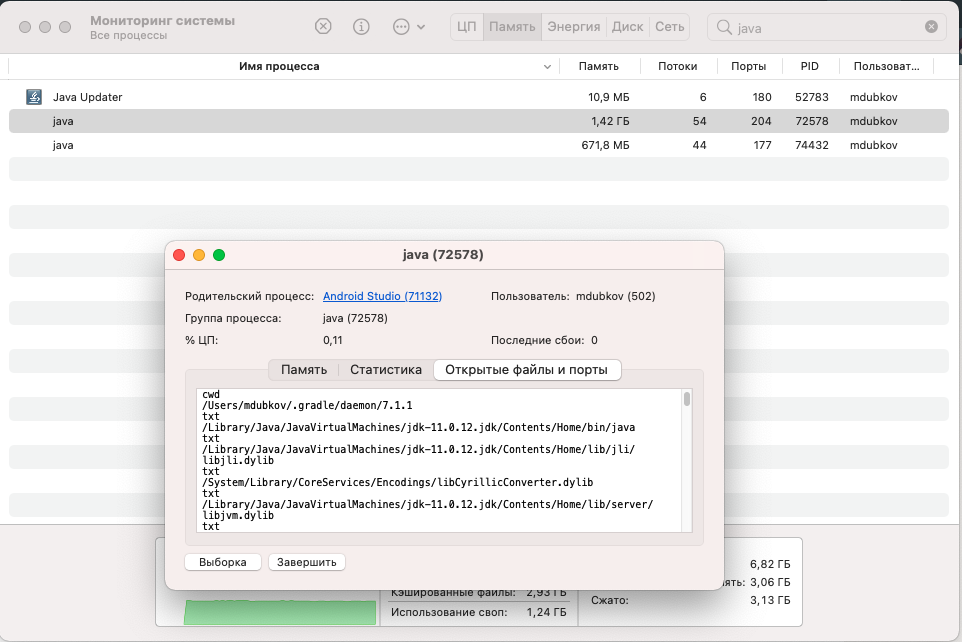Viewport: 962px width, 642px height.
Task: Switch to the ЦП tab
Action: [467, 27]
